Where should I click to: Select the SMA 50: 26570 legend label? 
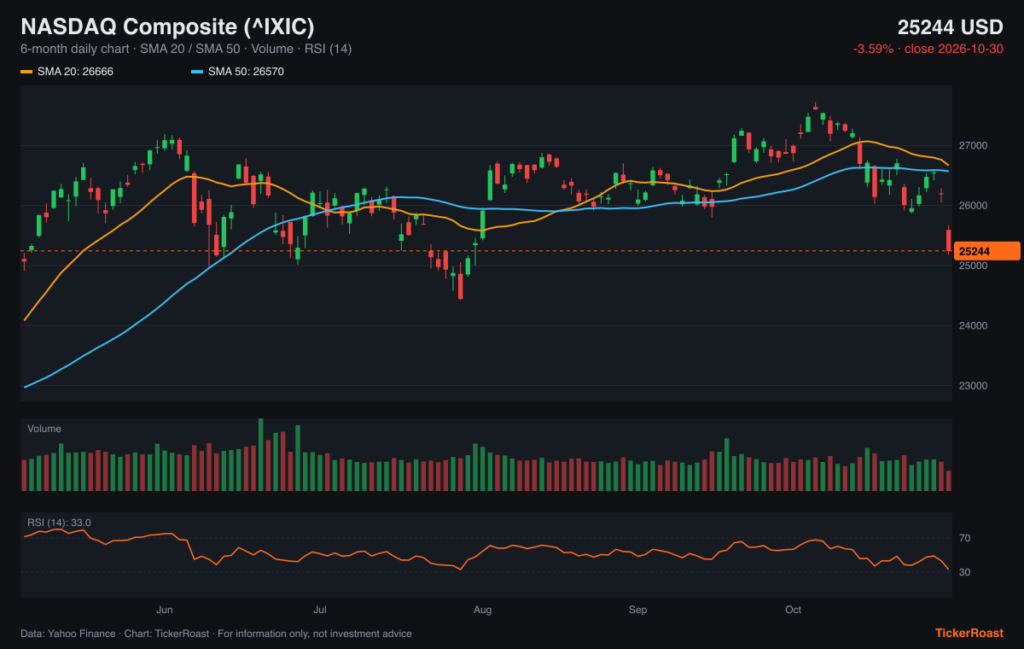click(246, 72)
